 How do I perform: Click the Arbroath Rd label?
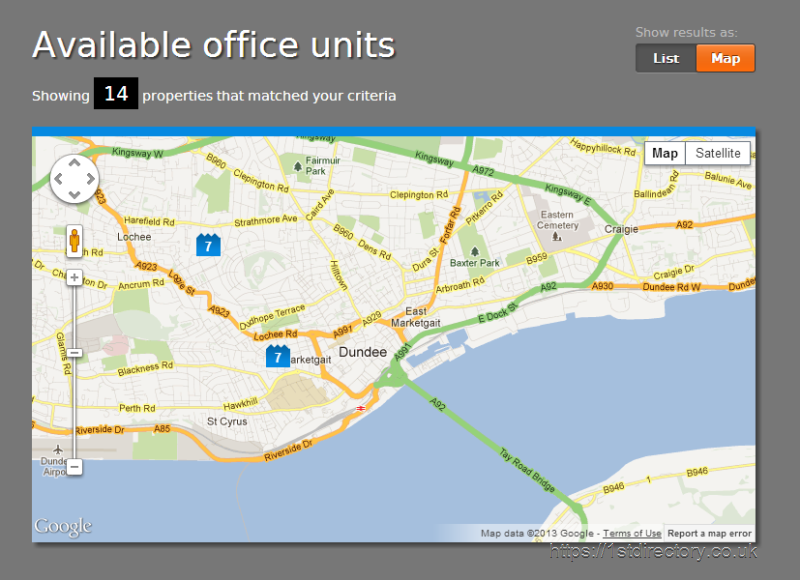(460, 285)
